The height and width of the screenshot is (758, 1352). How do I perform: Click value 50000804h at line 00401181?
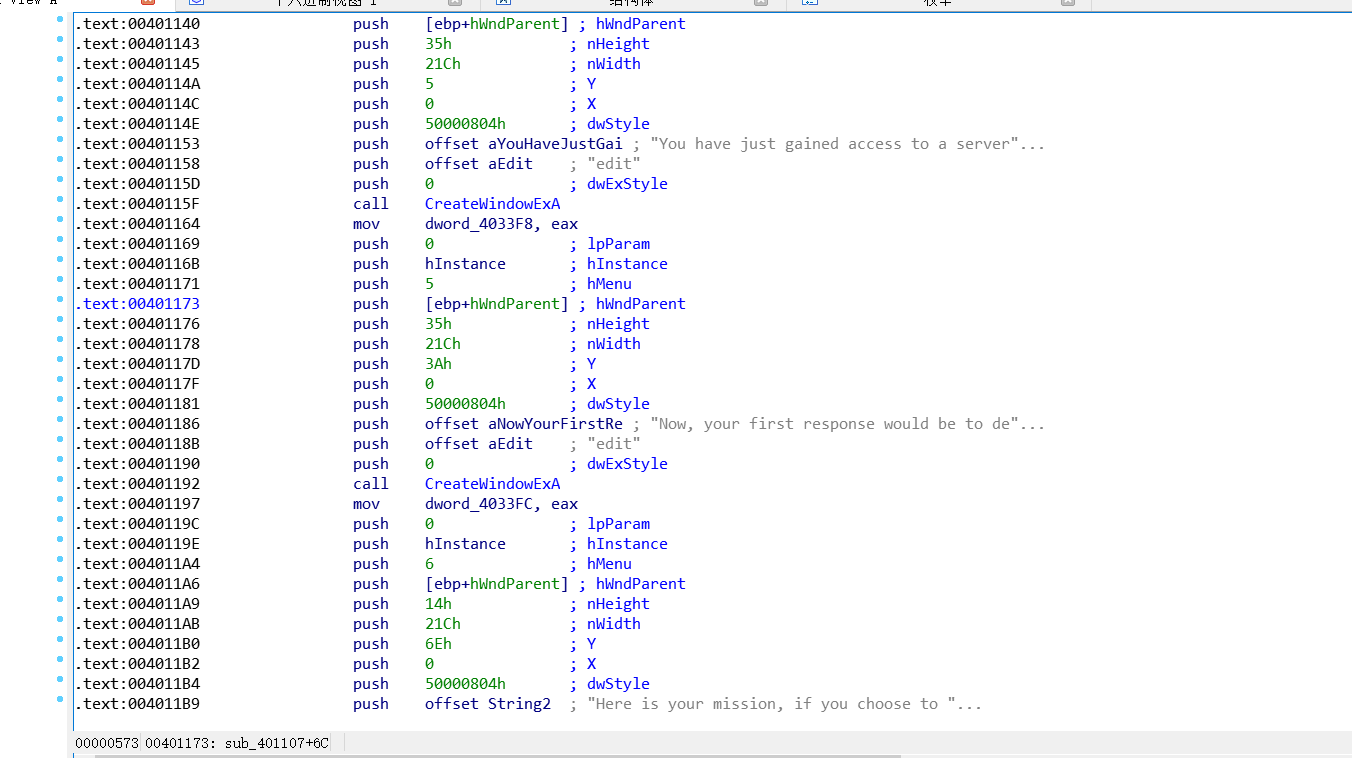click(465, 404)
